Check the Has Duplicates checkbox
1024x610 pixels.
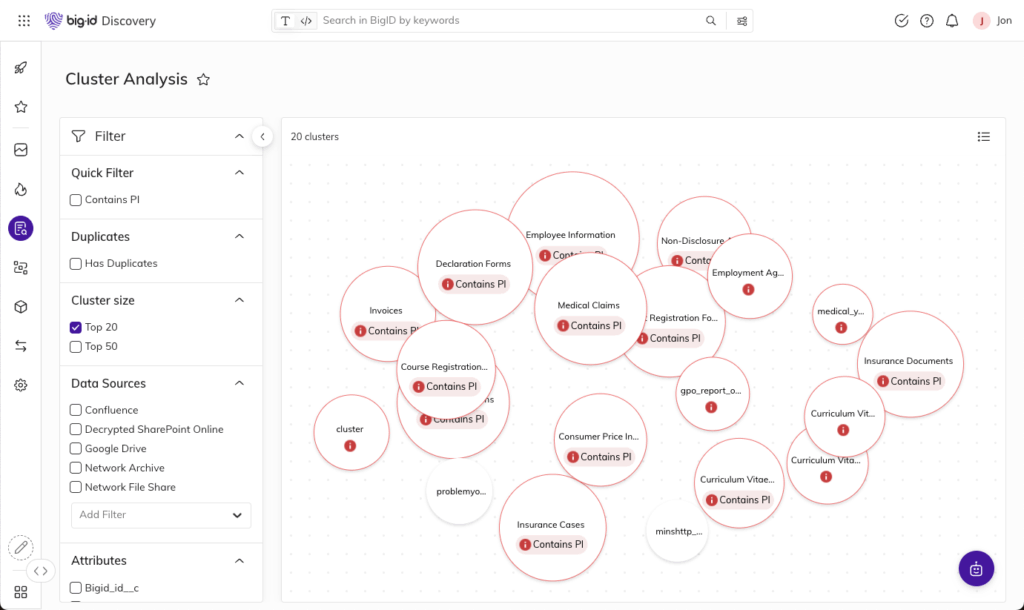(76, 264)
